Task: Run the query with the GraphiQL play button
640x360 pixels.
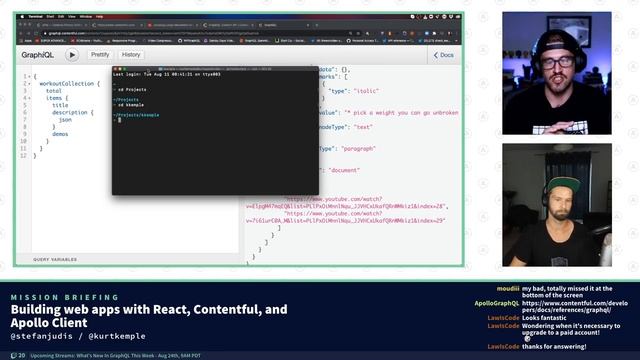Action: pos(72,55)
